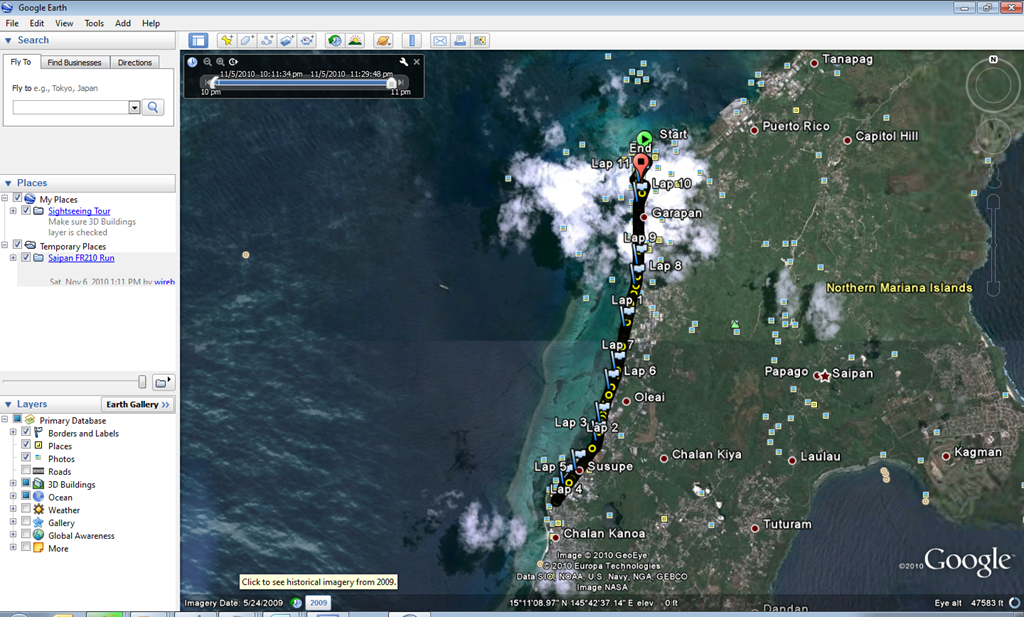The image size is (1024, 617).
Task: Select the Add Polygon tool
Action: [x=246, y=40]
